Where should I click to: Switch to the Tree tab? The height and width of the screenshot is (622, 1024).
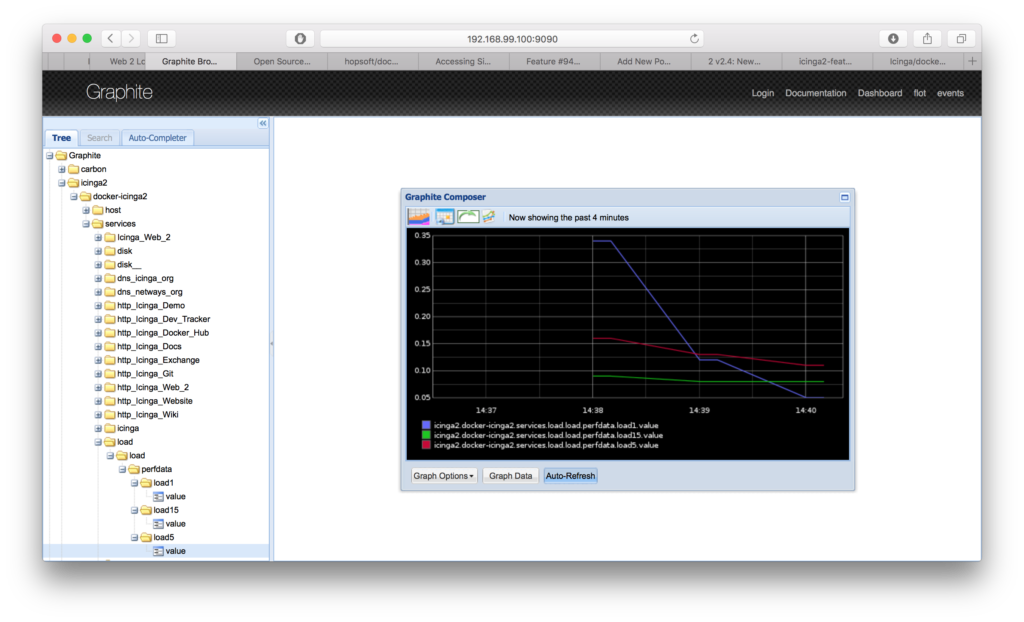click(61, 138)
